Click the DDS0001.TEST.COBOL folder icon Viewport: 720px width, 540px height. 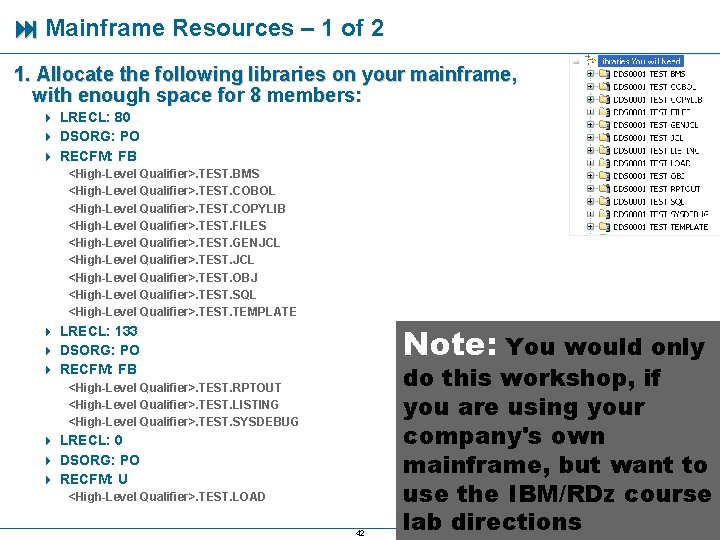click(x=605, y=87)
